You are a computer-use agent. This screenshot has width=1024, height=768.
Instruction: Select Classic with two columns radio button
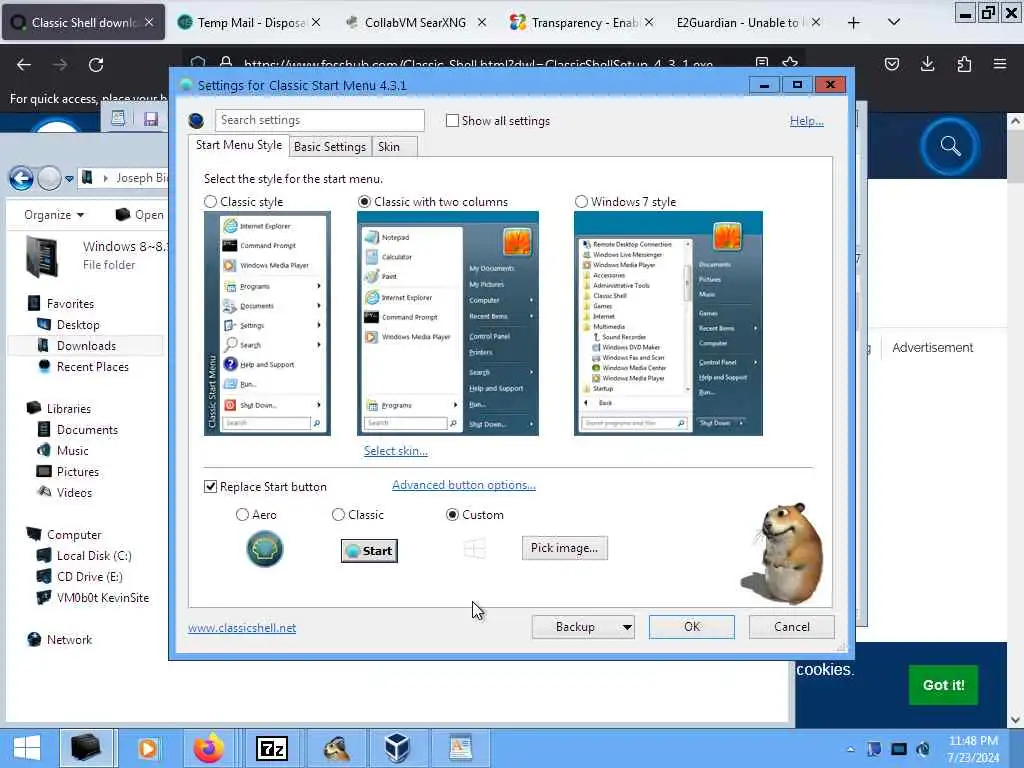point(364,202)
